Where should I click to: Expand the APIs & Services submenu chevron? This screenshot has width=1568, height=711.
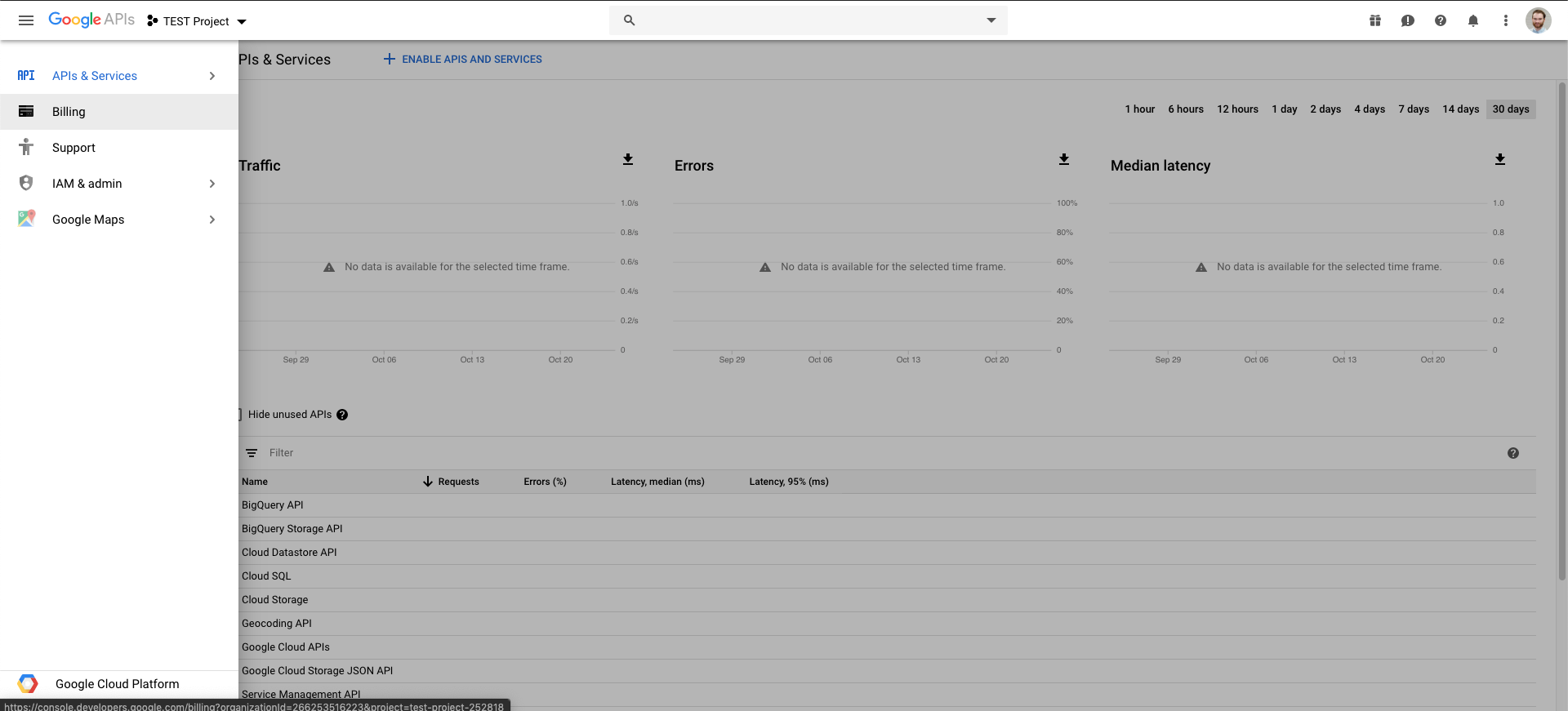pos(212,76)
